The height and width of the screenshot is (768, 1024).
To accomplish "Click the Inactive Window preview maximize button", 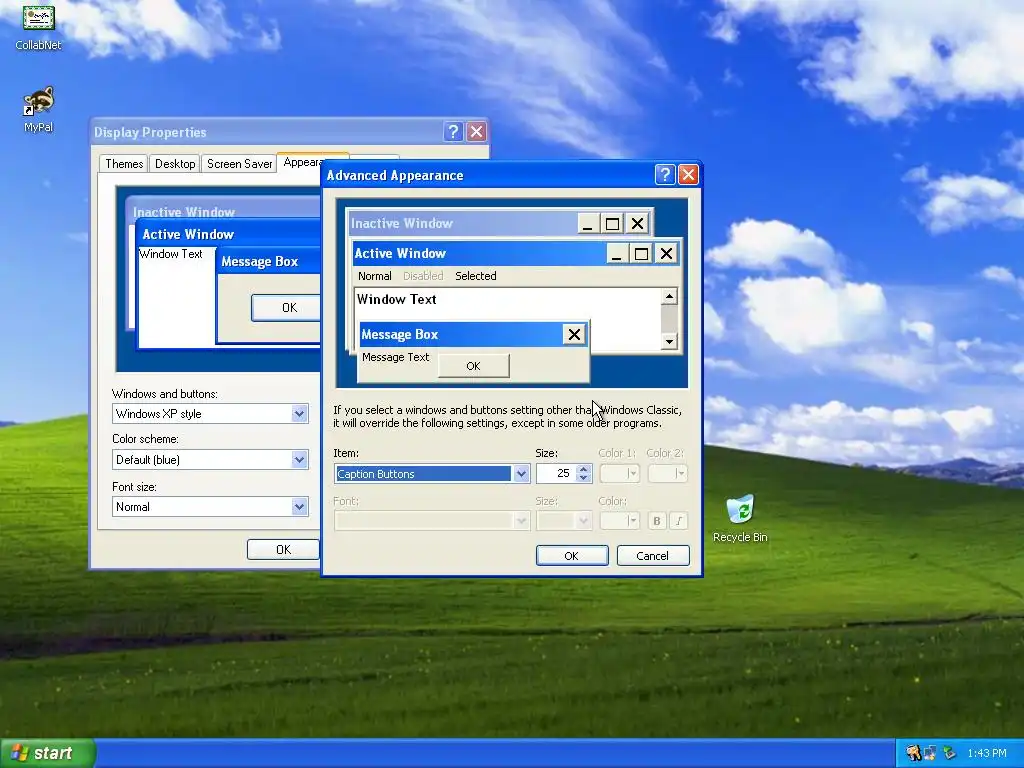I will pyautogui.click(x=612, y=224).
